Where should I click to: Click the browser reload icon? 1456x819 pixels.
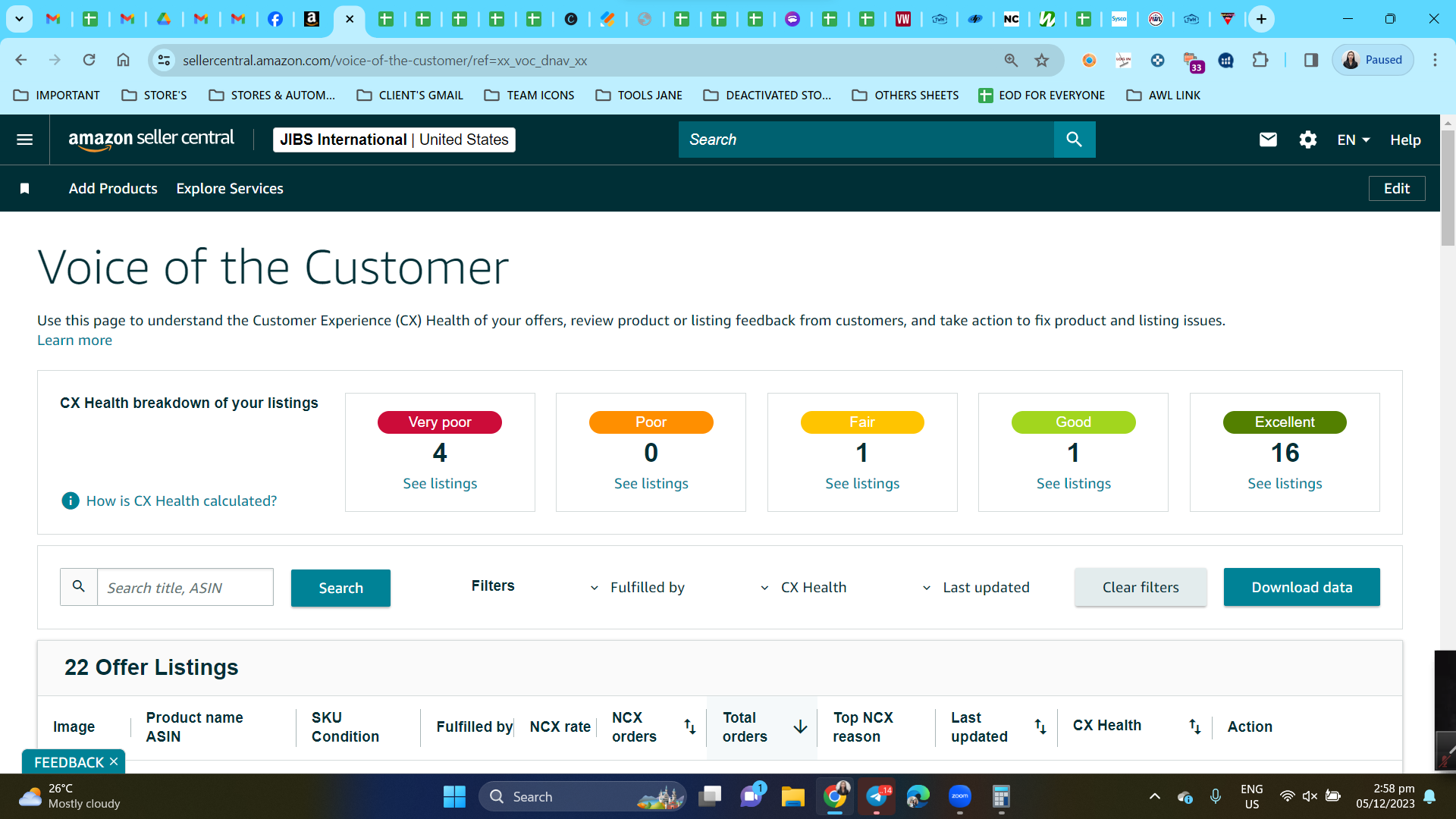pyautogui.click(x=89, y=60)
